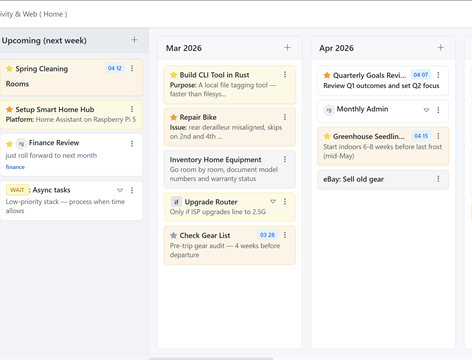
Task: Open the 04 12 date on Spring Cleaning
Action: click(x=115, y=68)
